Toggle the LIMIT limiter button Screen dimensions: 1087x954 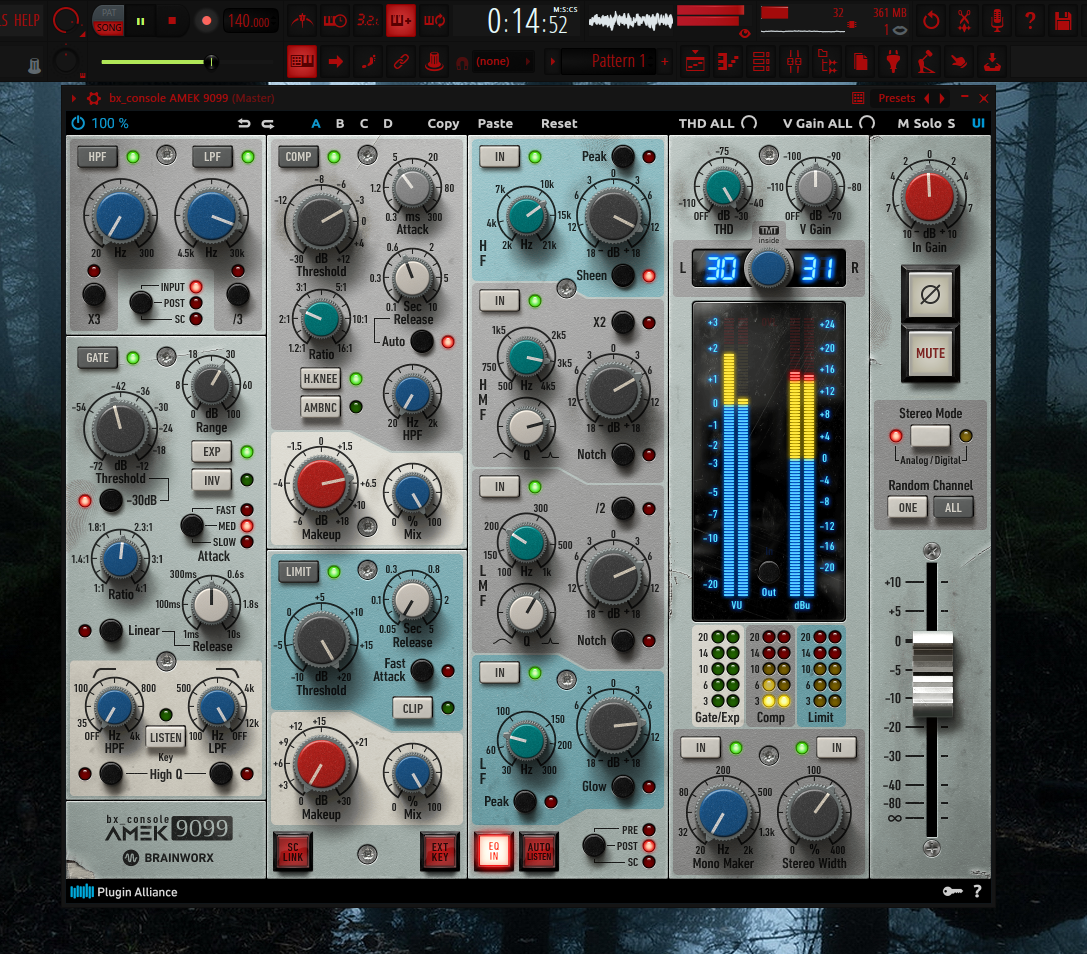(x=298, y=571)
